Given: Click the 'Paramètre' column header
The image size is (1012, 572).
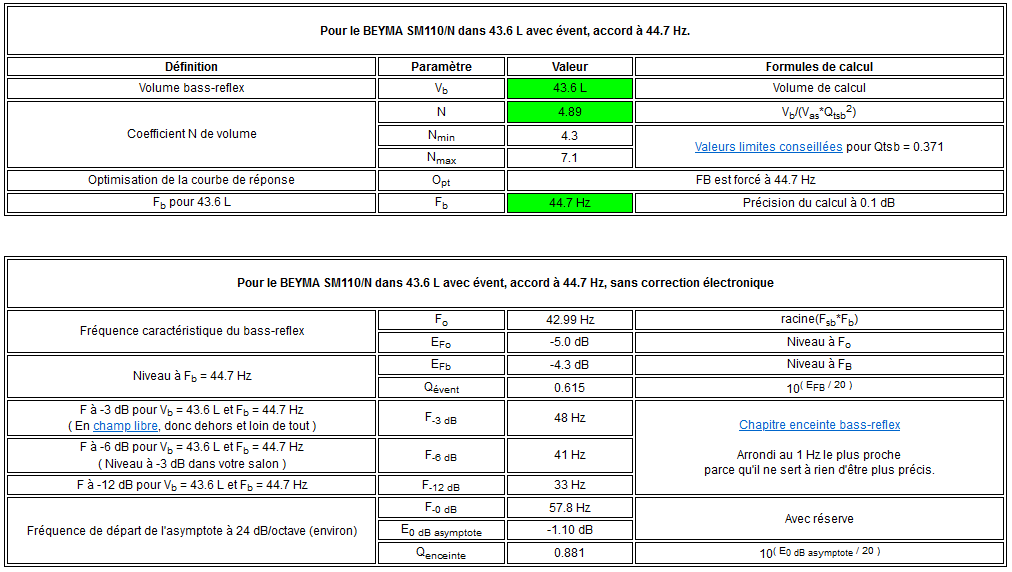Looking at the screenshot, I should click(441, 66).
